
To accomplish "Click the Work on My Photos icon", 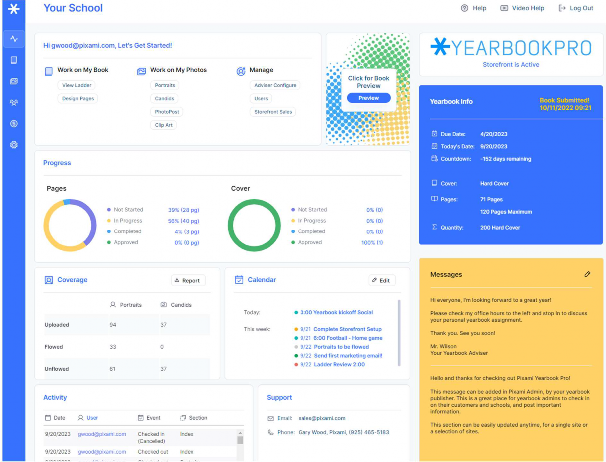I will (141, 71).
